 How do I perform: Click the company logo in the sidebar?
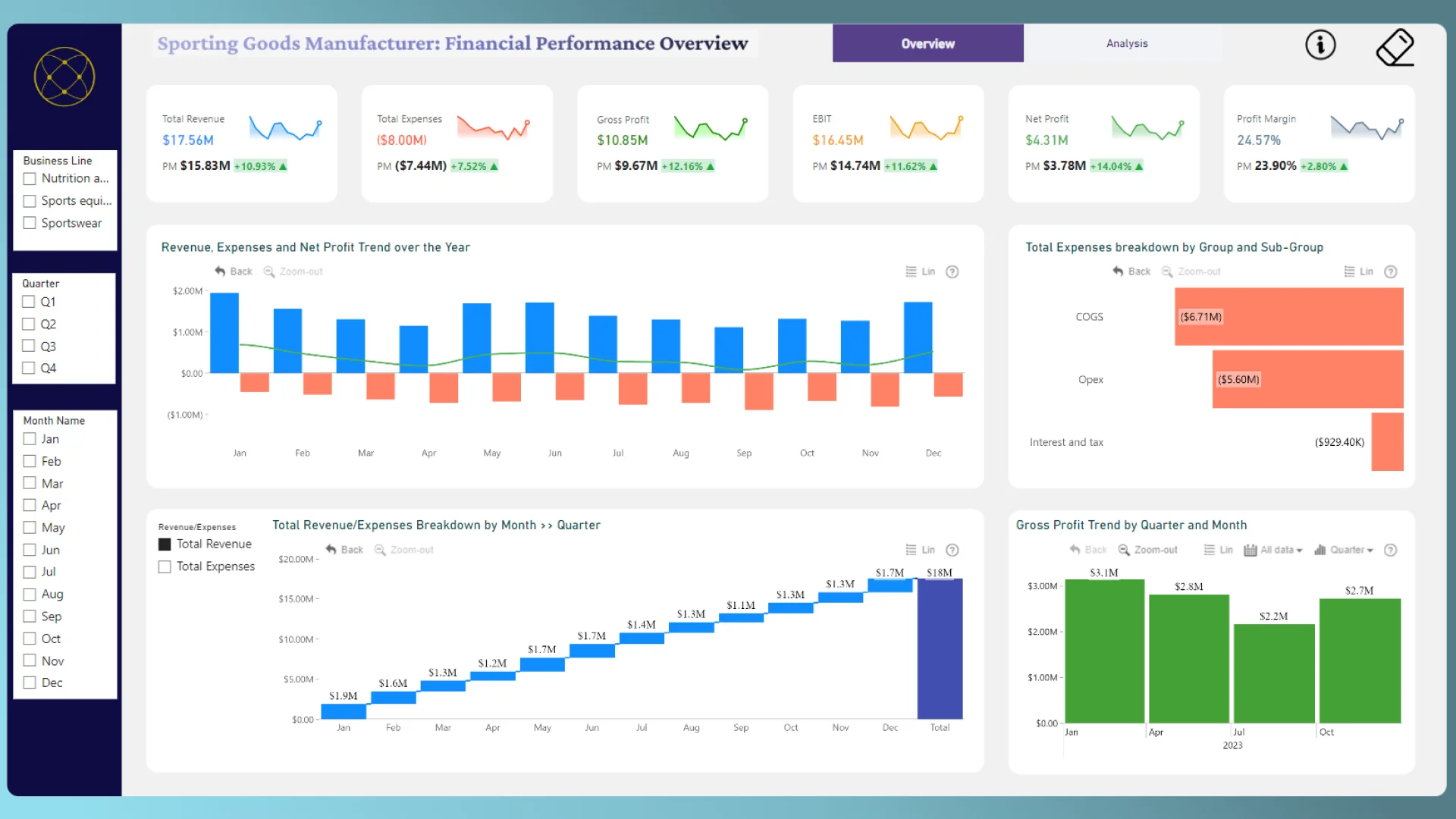64,77
